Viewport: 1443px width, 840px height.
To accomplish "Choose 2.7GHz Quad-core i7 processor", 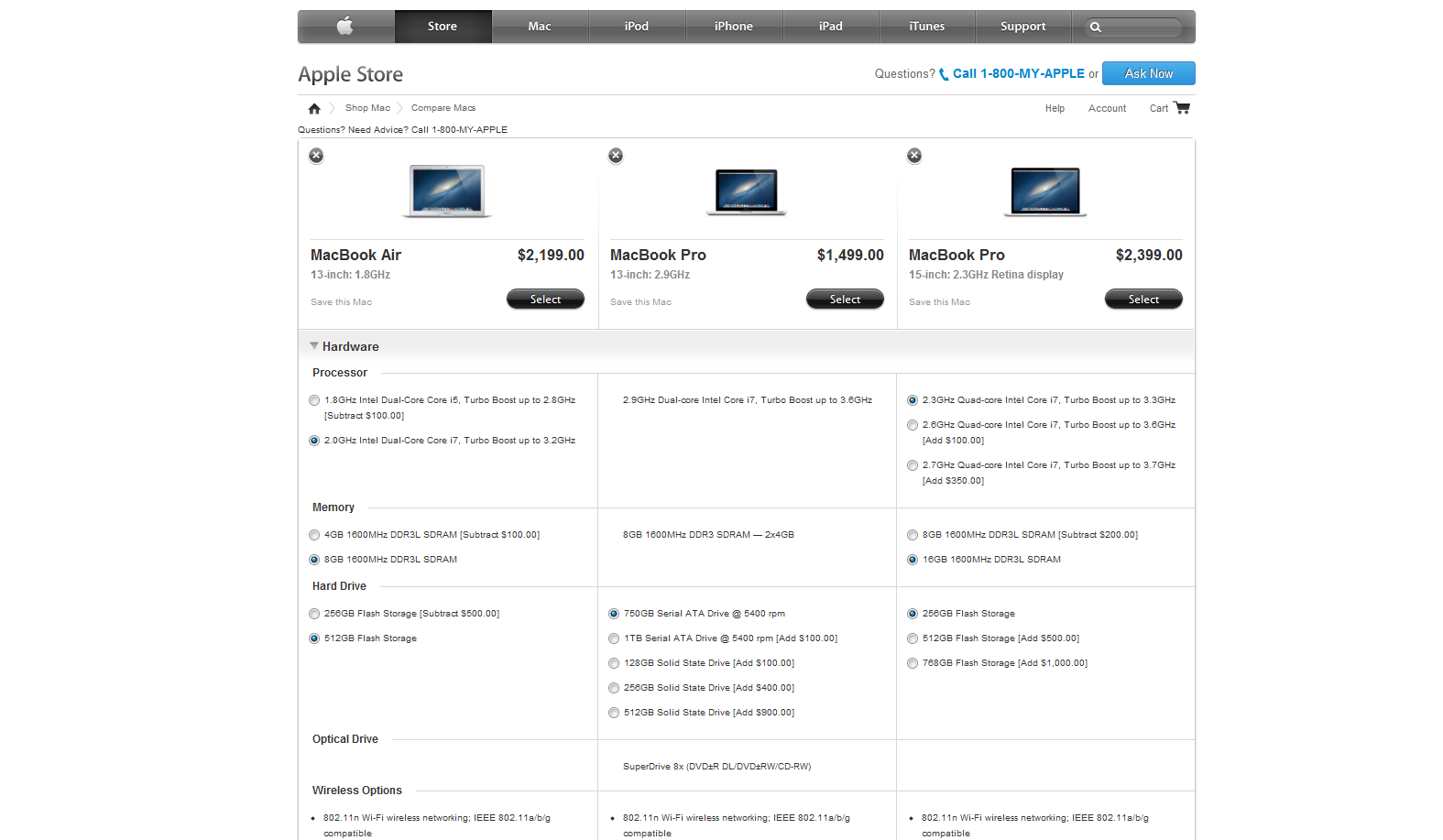I will [x=913, y=465].
